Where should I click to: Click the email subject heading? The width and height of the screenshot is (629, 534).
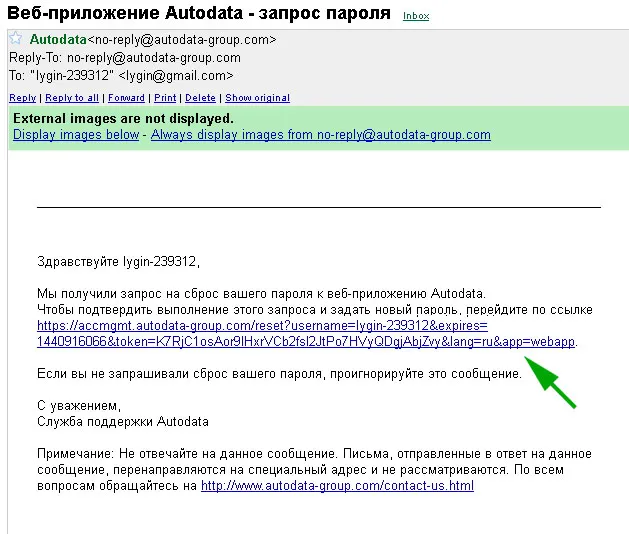point(199,13)
